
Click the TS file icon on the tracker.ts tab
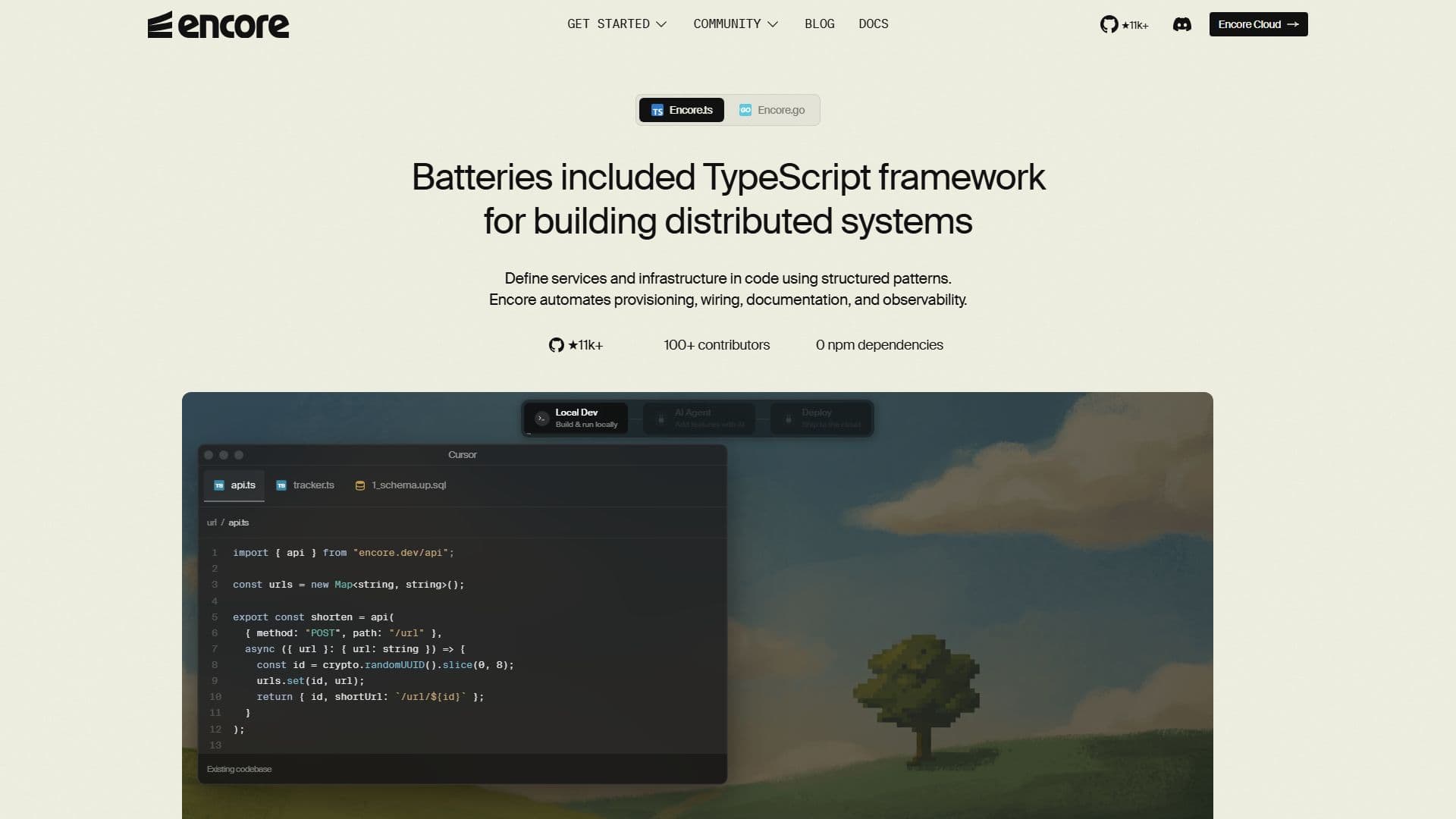[x=281, y=485]
